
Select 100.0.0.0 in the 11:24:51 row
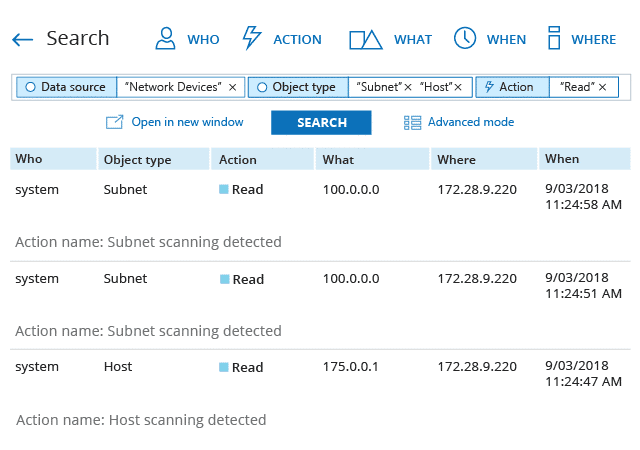pyautogui.click(x=351, y=278)
